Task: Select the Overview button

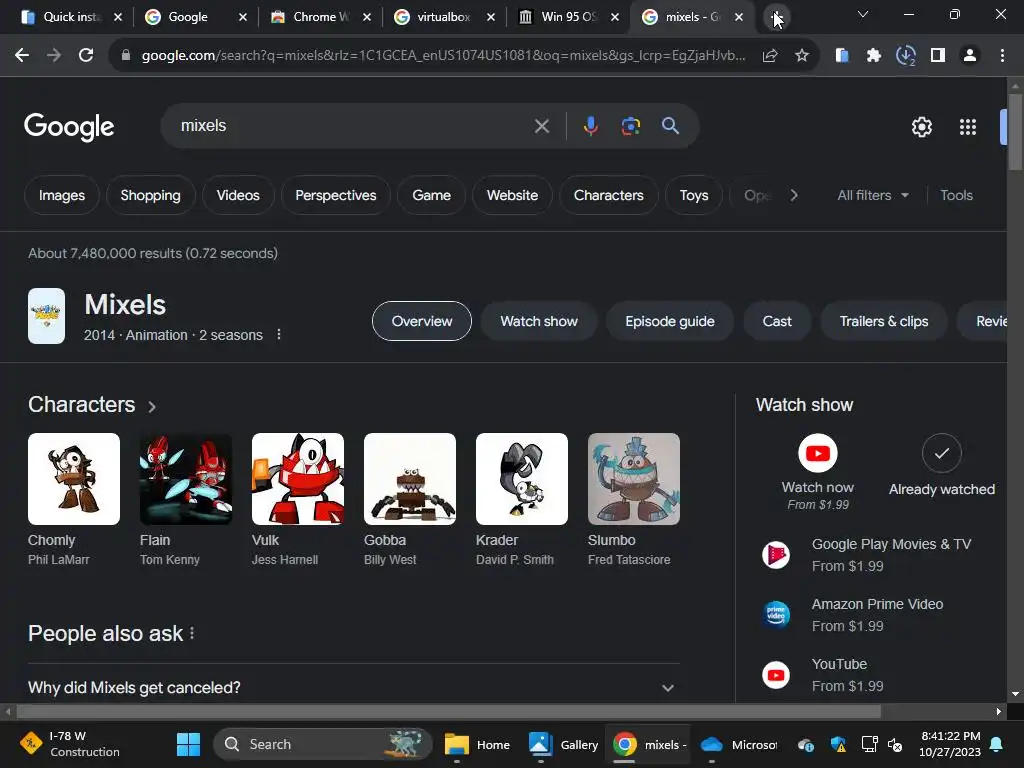Action: pyautogui.click(x=421, y=321)
